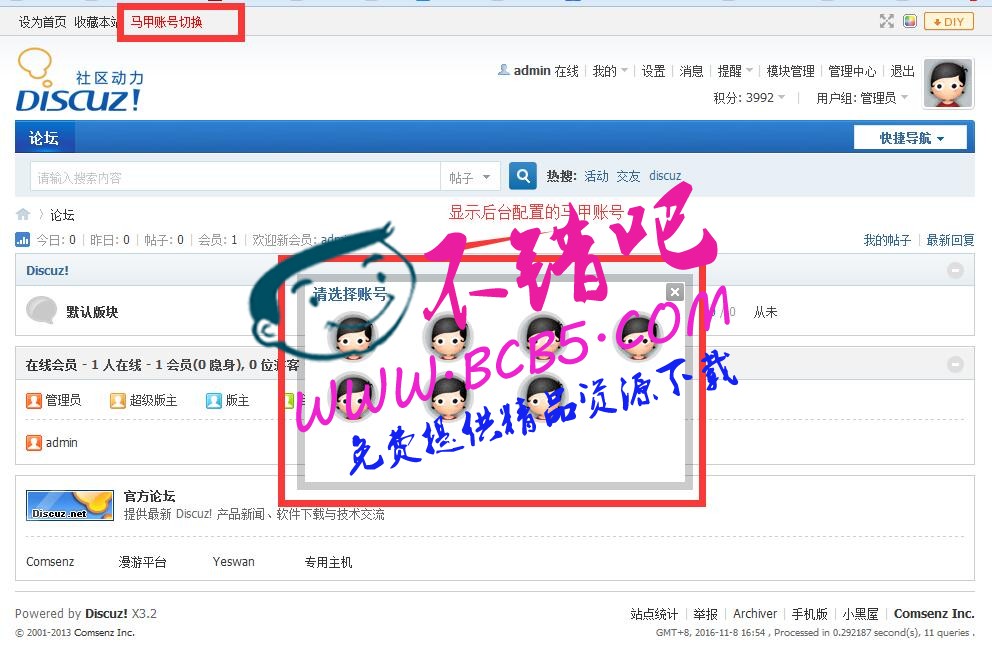This screenshot has height=657, width=992.
Task: Click the icon beside online member admin
Action: pos(34,442)
